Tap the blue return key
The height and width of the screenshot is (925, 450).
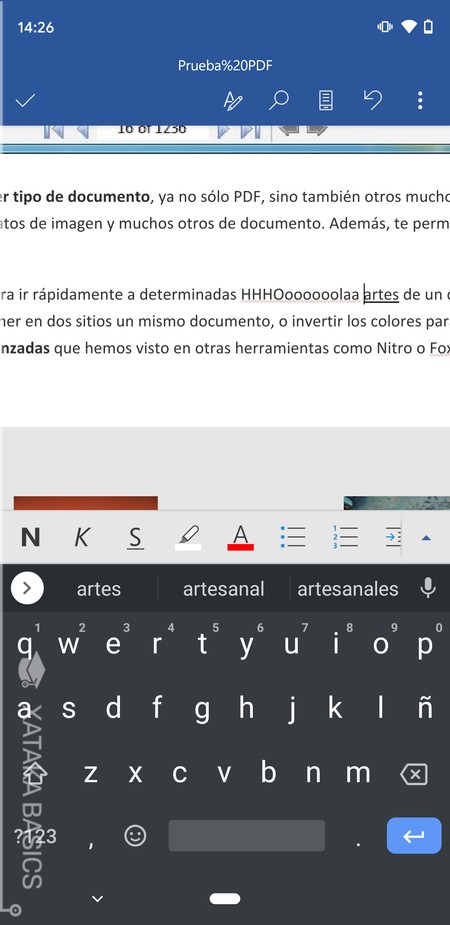[414, 835]
